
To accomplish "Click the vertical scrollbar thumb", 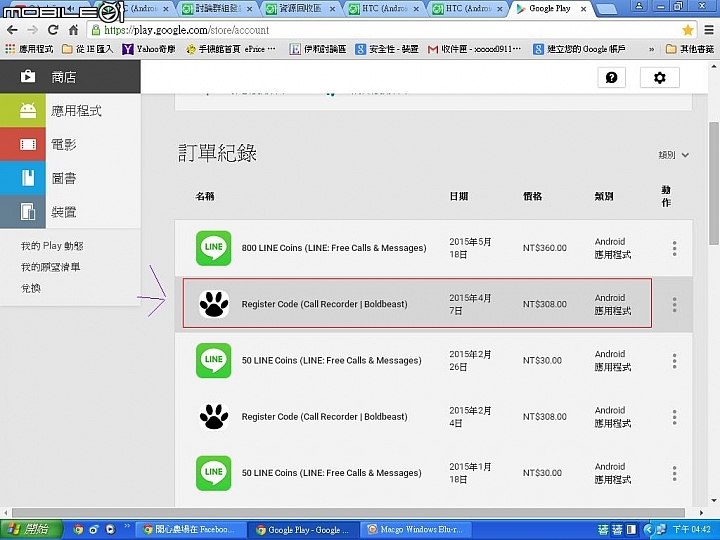I will pos(714,184).
